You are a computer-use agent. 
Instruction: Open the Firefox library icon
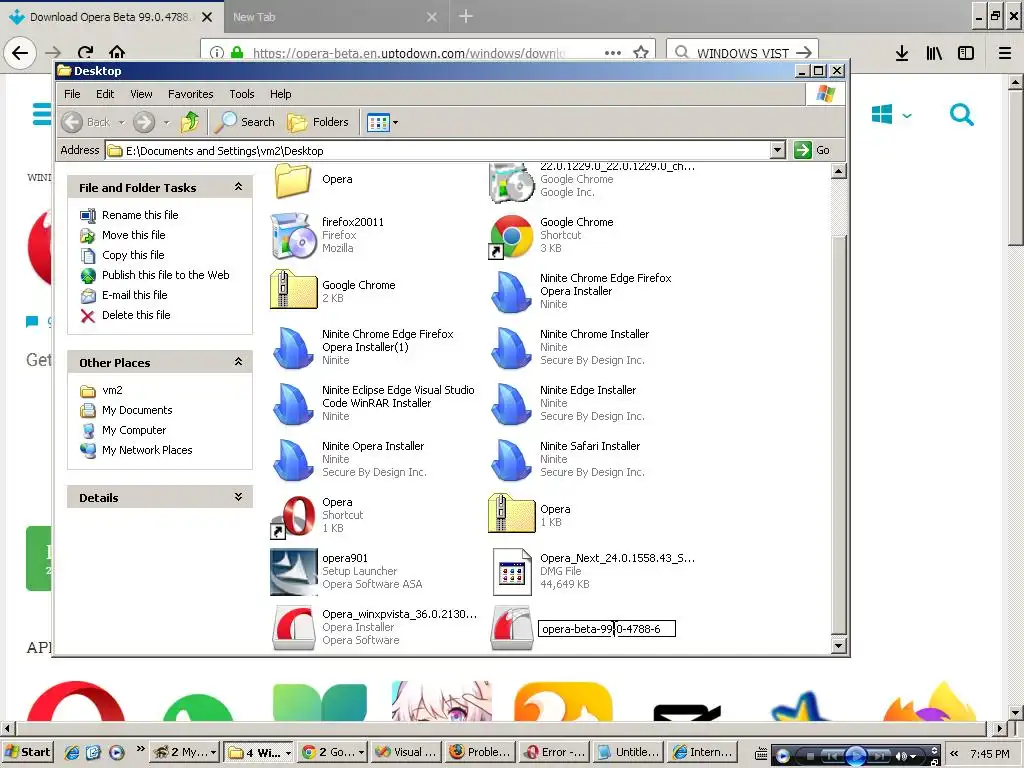click(x=934, y=53)
